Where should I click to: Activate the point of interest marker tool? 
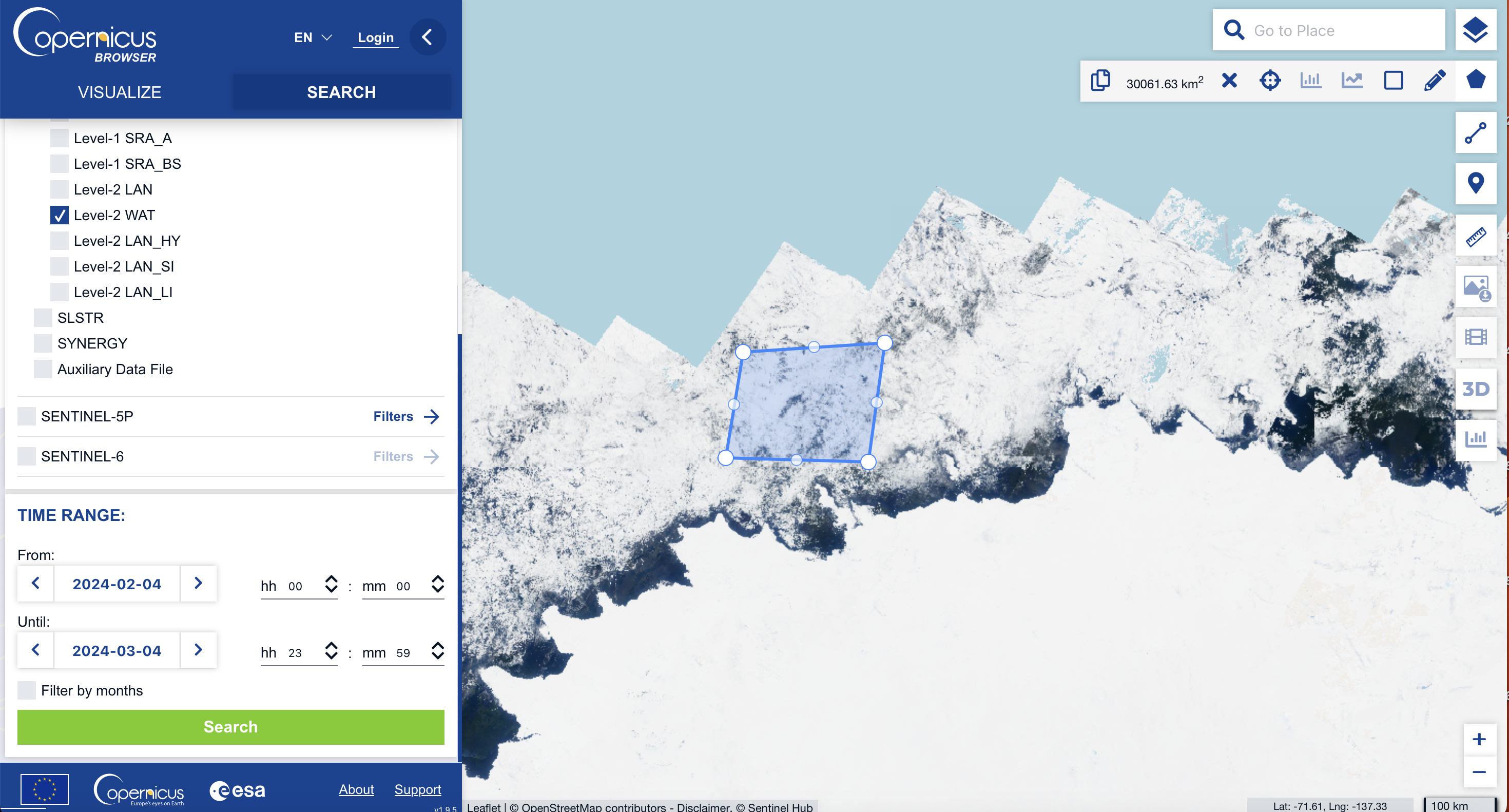pos(1475,184)
